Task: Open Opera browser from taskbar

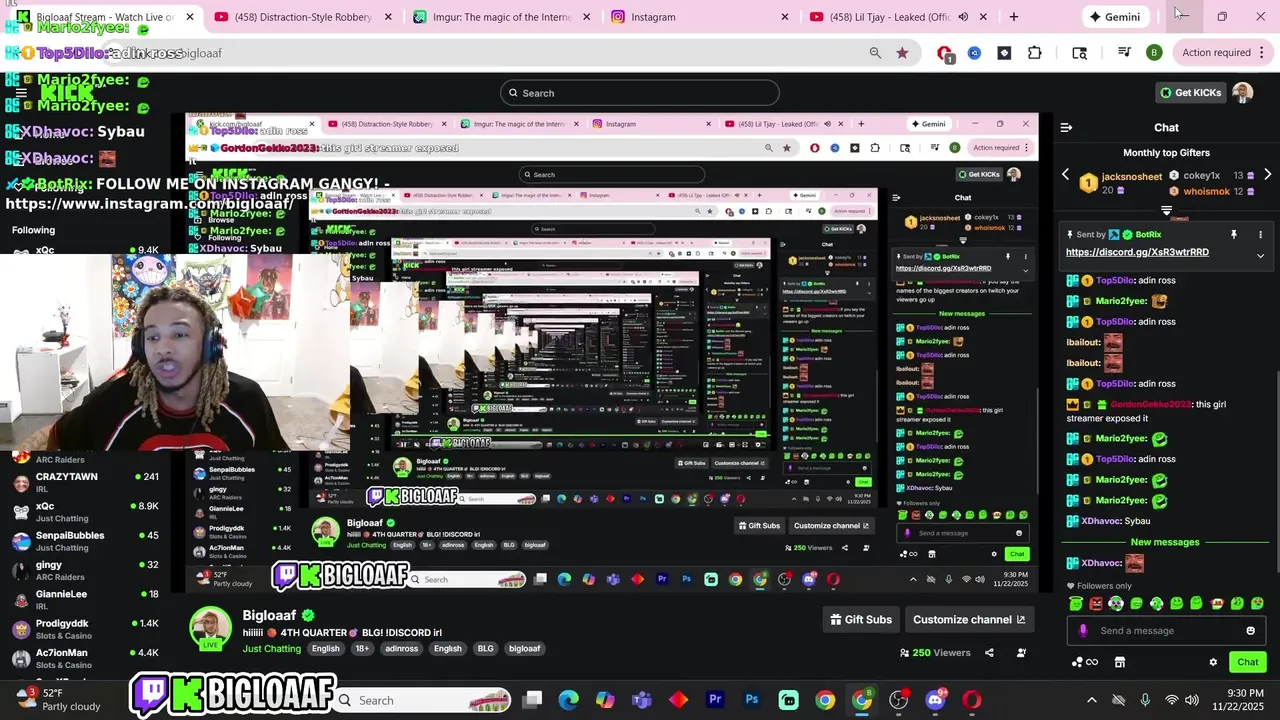Action: click(972, 700)
